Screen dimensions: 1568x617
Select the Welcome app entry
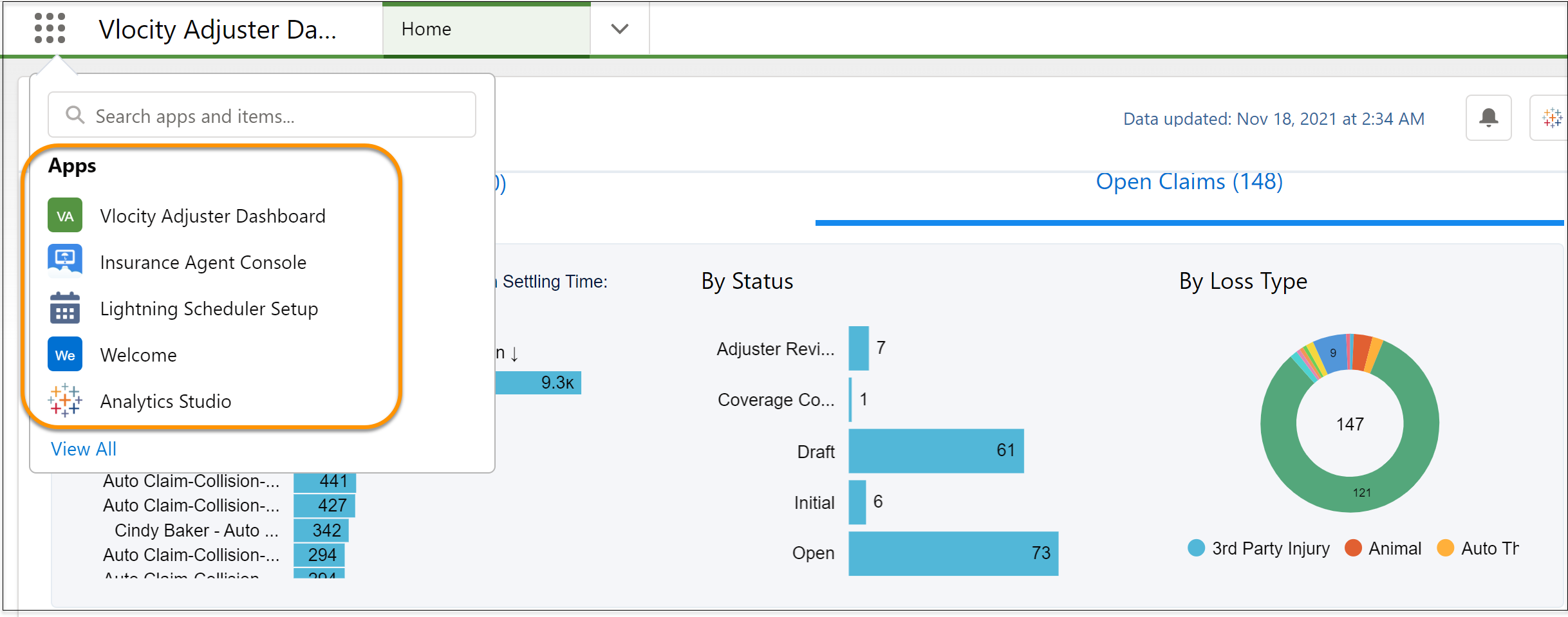pos(138,355)
